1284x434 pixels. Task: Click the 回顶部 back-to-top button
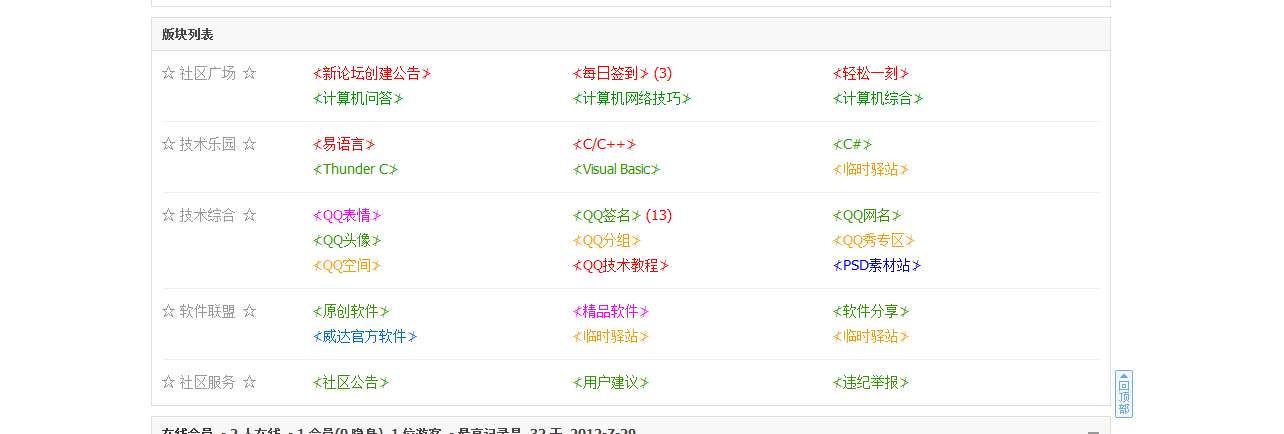pos(1124,394)
